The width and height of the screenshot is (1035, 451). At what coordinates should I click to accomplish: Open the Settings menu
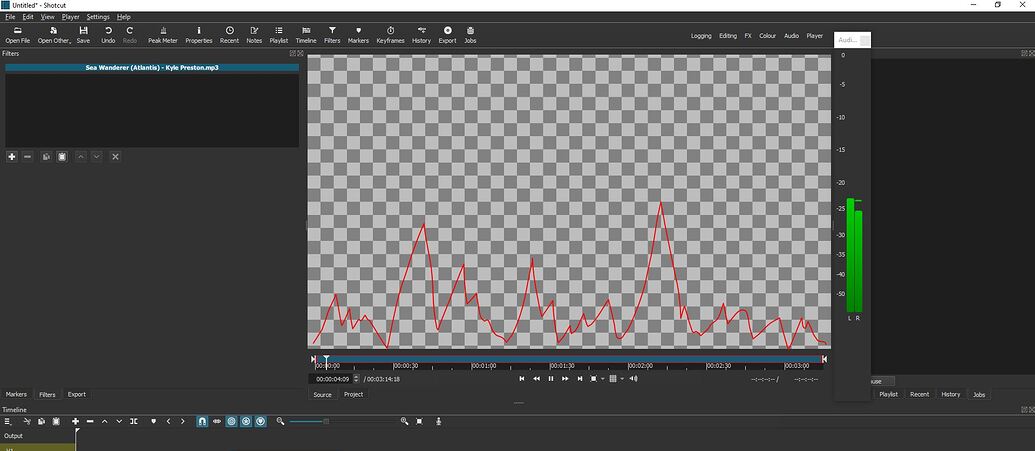[x=98, y=17]
